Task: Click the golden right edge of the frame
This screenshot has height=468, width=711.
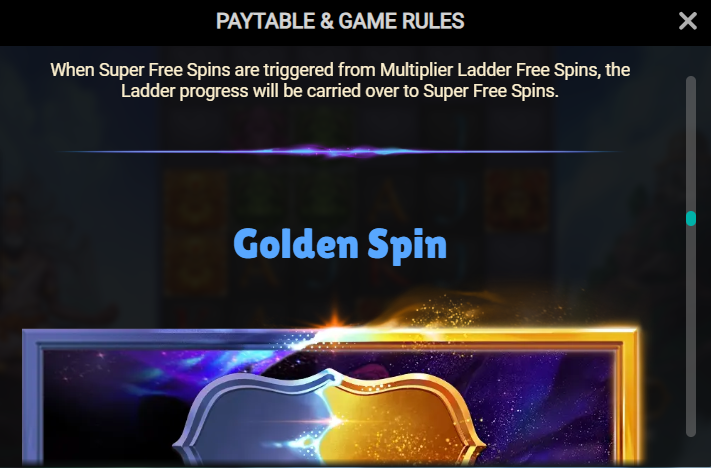Action: (628, 399)
